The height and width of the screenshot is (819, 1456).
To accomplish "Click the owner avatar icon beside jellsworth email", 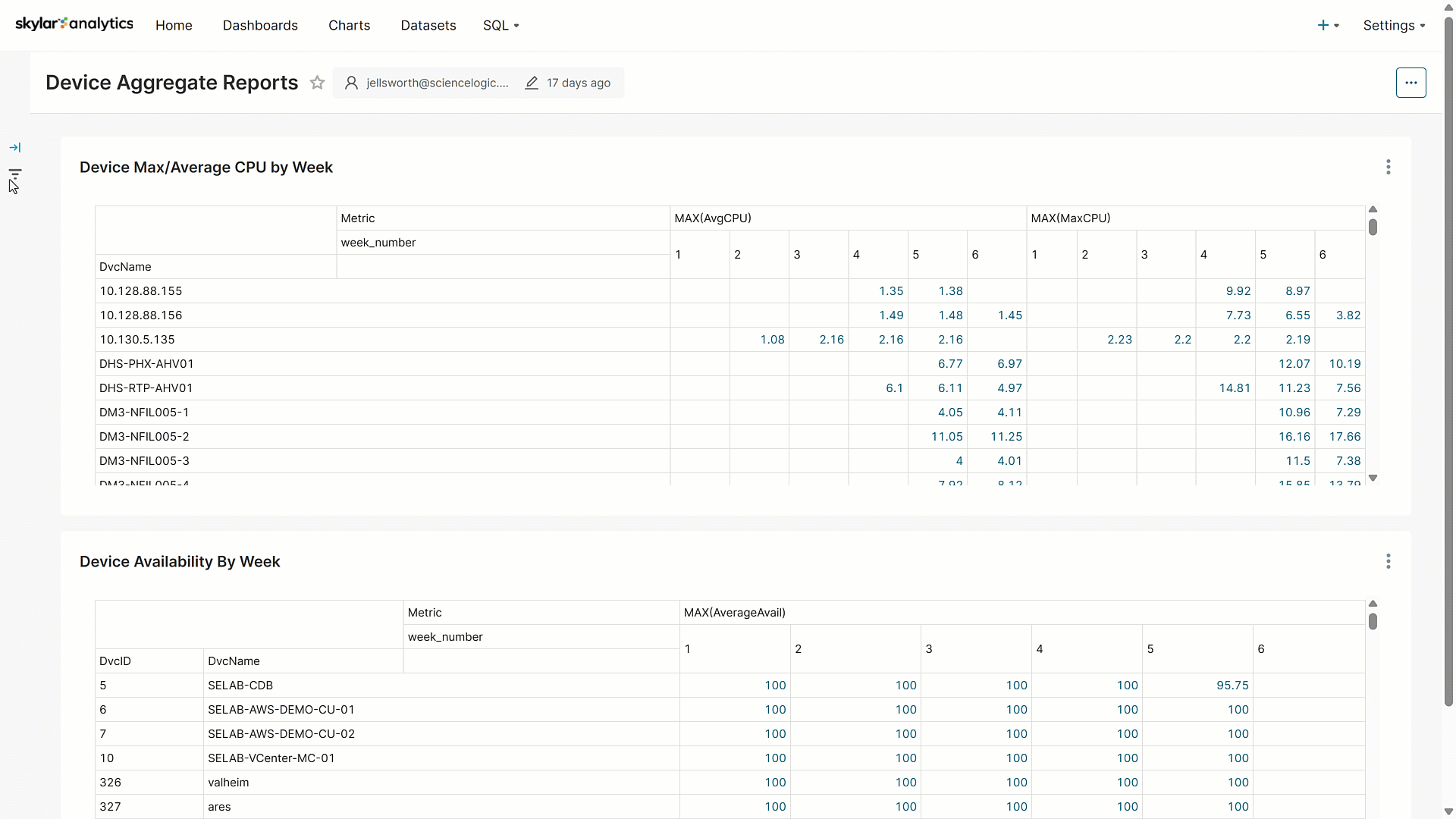I will (x=352, y=83).
